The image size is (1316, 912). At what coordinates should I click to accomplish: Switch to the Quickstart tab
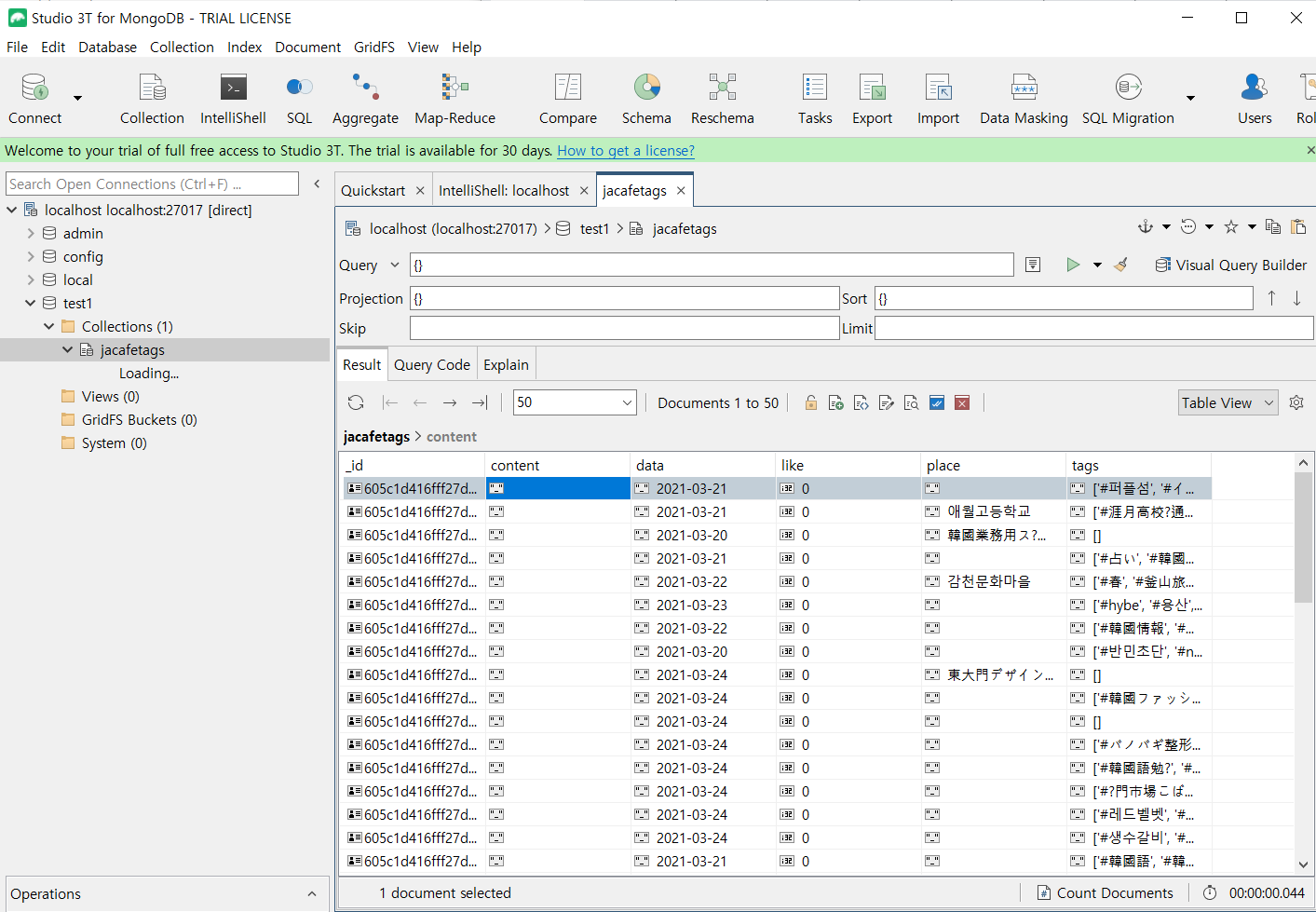[x=373, y=190]
